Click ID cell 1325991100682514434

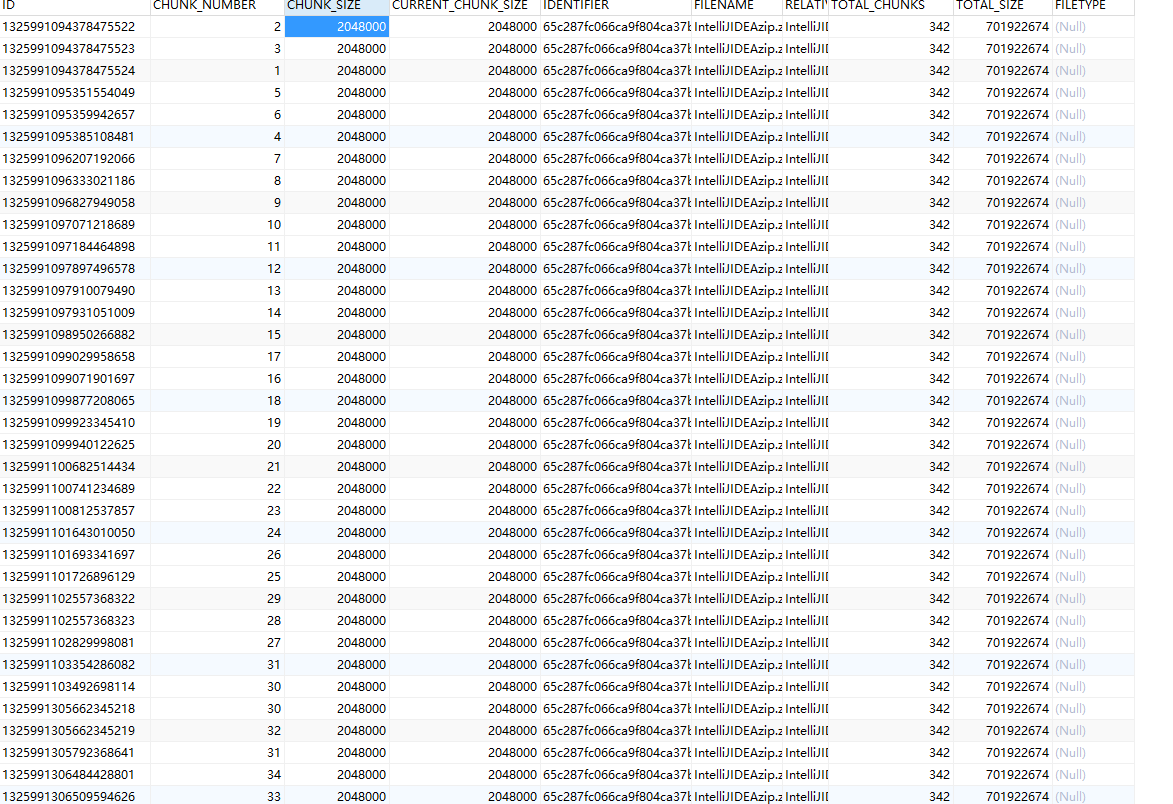pyautogui.click(x=75, y=467)
